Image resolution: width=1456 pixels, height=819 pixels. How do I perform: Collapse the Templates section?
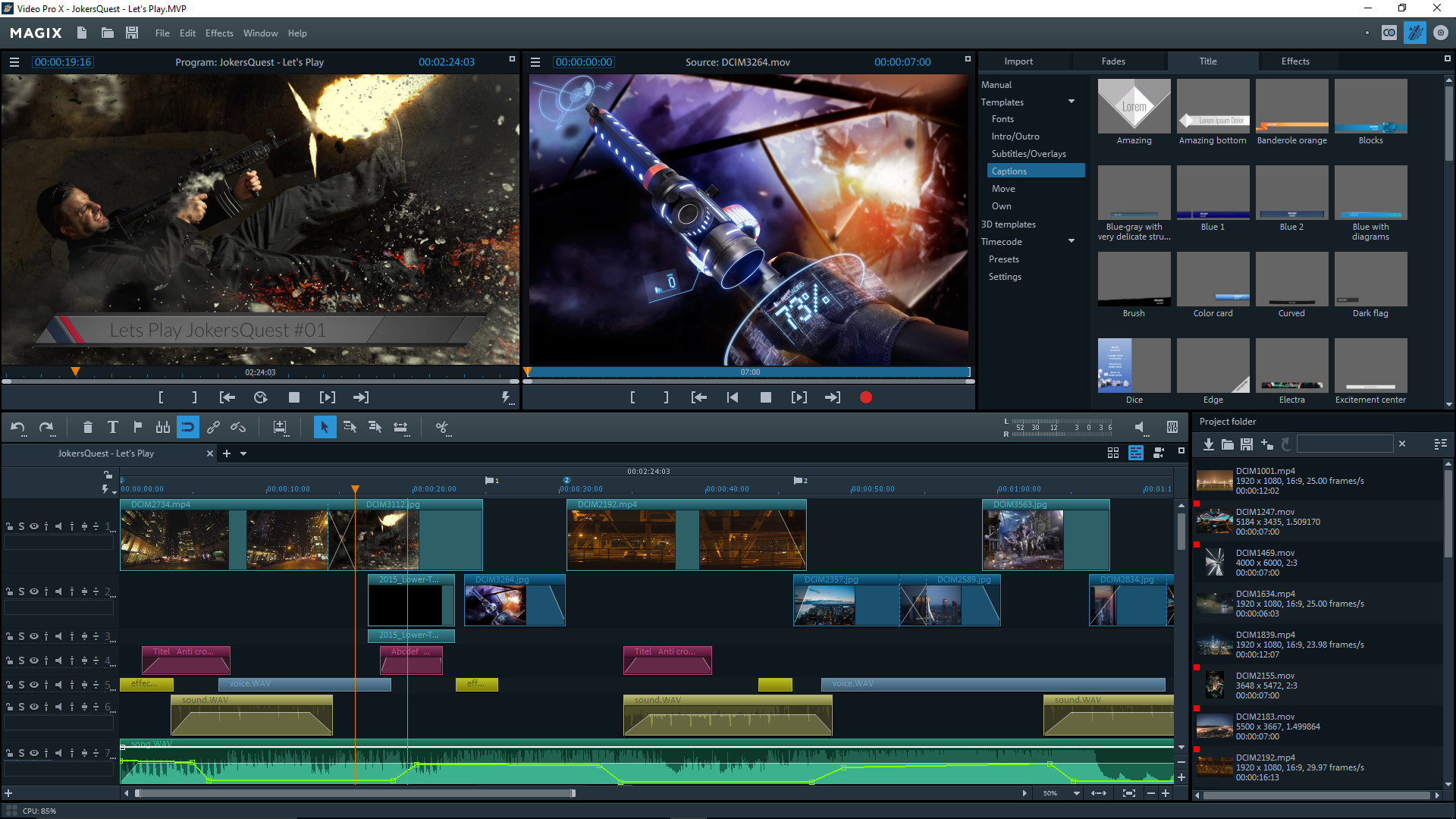pyautogui.click(x=1072, y=102)
